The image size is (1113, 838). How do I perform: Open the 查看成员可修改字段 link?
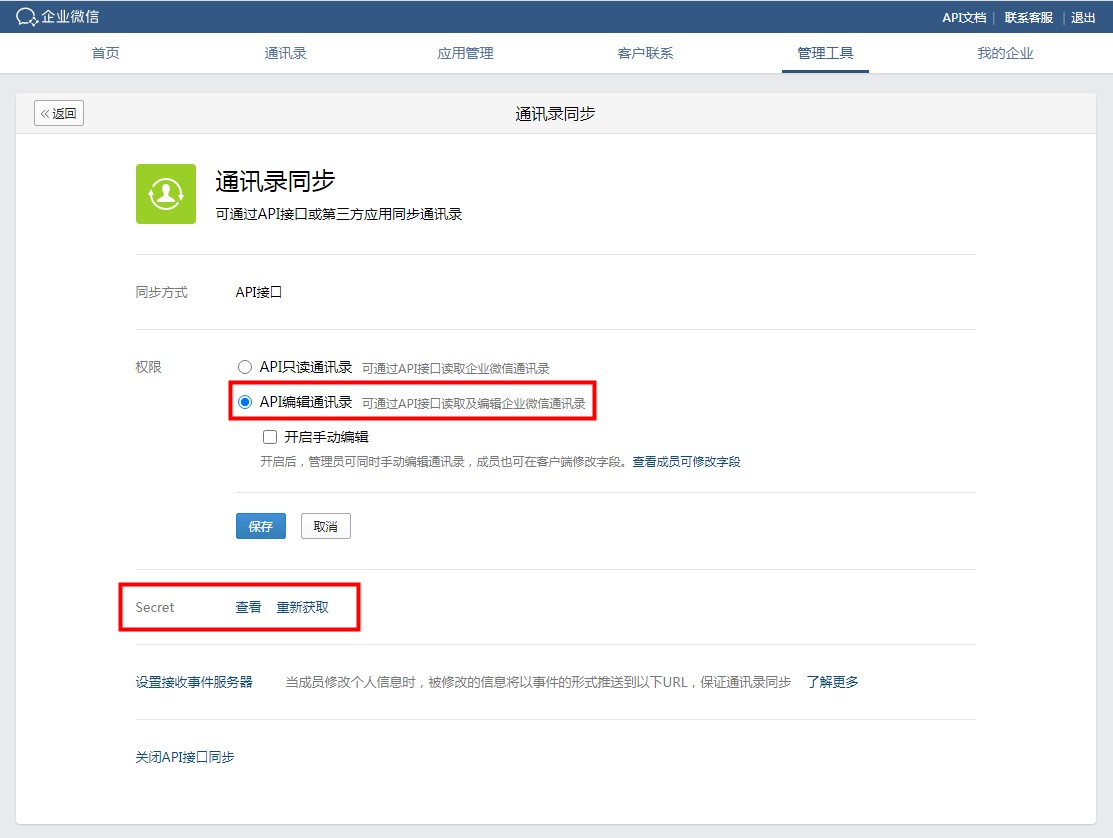point(686,462)
